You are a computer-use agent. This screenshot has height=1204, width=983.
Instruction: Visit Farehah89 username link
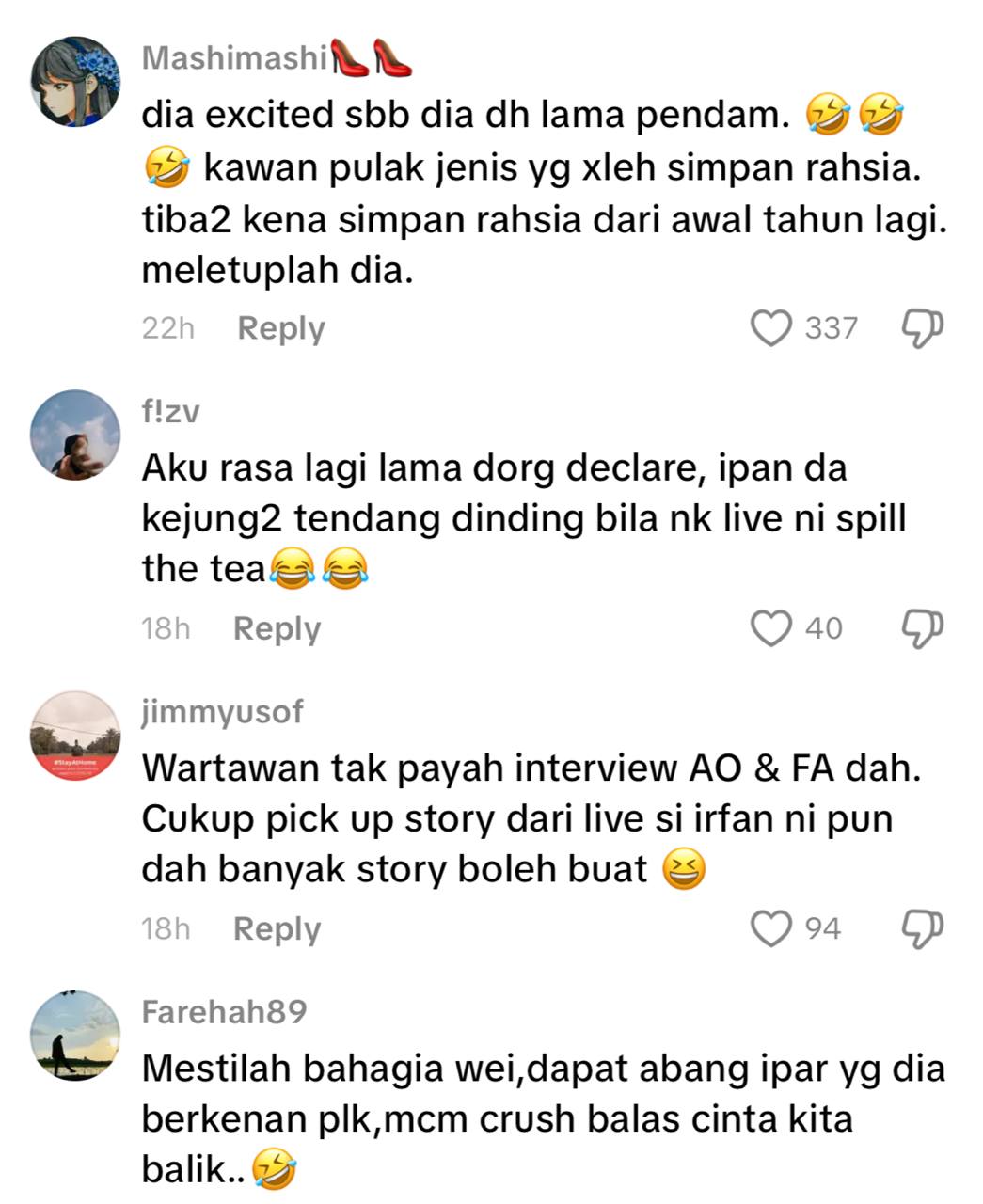pos(225,1012)
